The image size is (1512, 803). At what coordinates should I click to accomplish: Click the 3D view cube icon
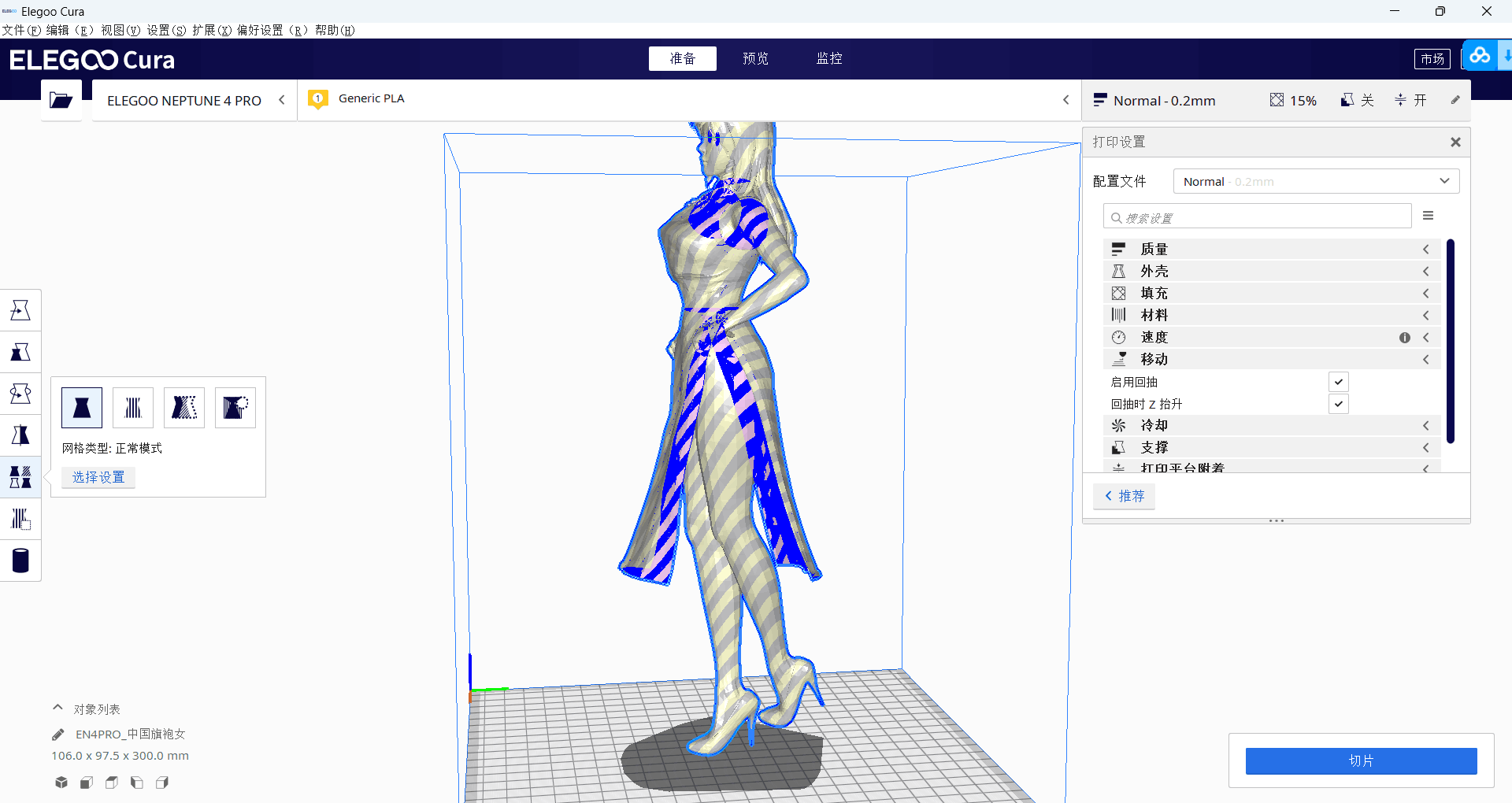(x=61, y=783)
